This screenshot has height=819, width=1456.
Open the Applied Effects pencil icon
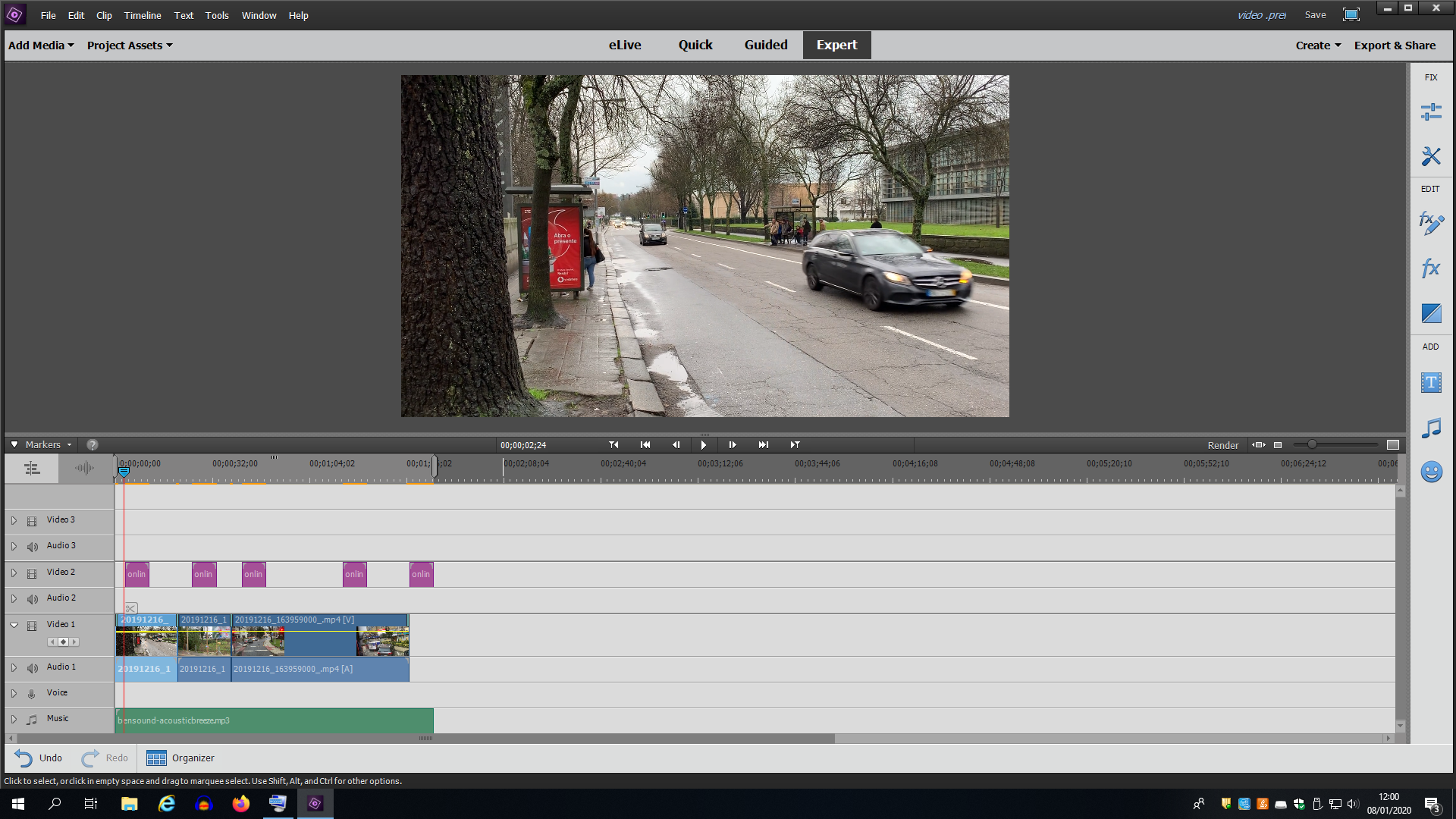pyautogui.click(x=1431, y=223)
